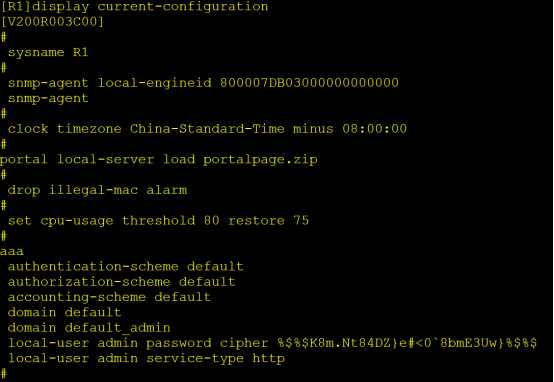Click the restore 75 value

point(269,221)
